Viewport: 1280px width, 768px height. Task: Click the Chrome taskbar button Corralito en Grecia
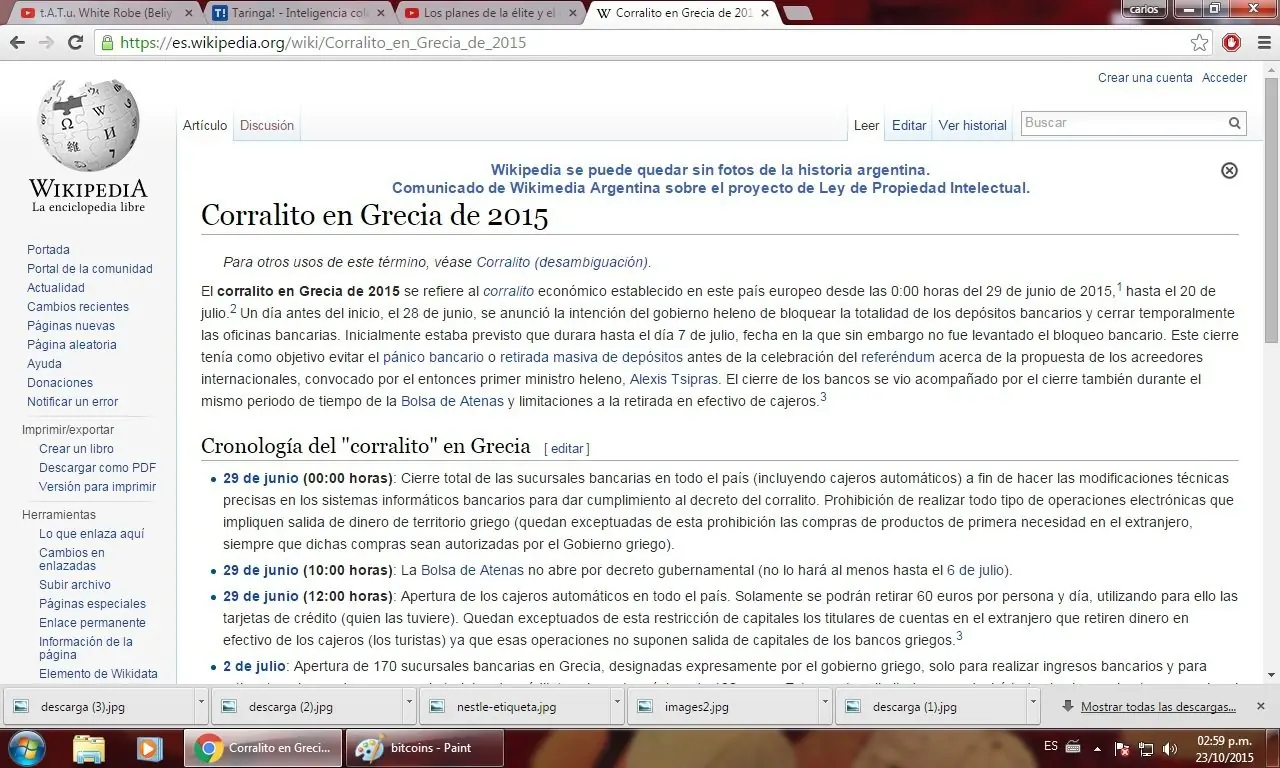point(263,748)
